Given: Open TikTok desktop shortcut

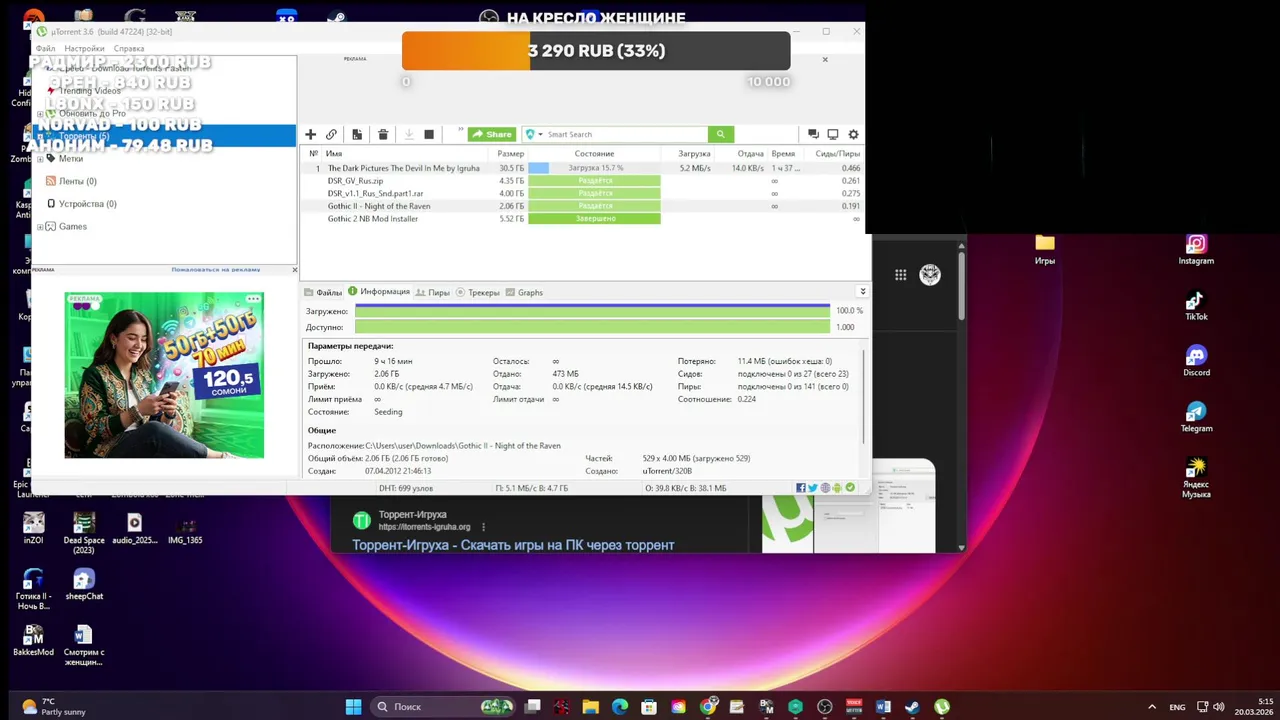Looking at the screenshot, I should click(x=1196, y=305).
